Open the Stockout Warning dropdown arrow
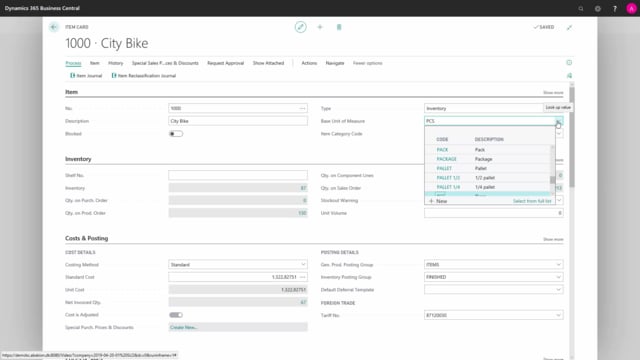The image size is (640, 360). point(559,200)
